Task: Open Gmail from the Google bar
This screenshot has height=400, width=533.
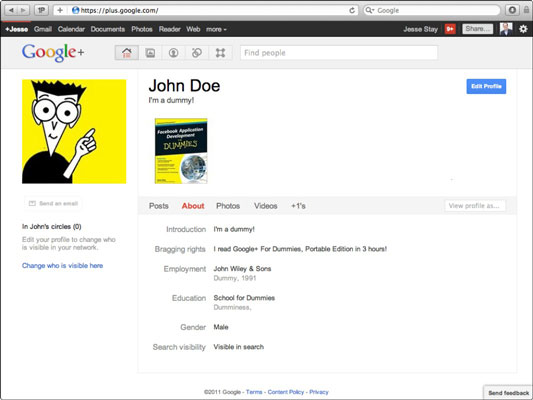Action: click(43, 29)
